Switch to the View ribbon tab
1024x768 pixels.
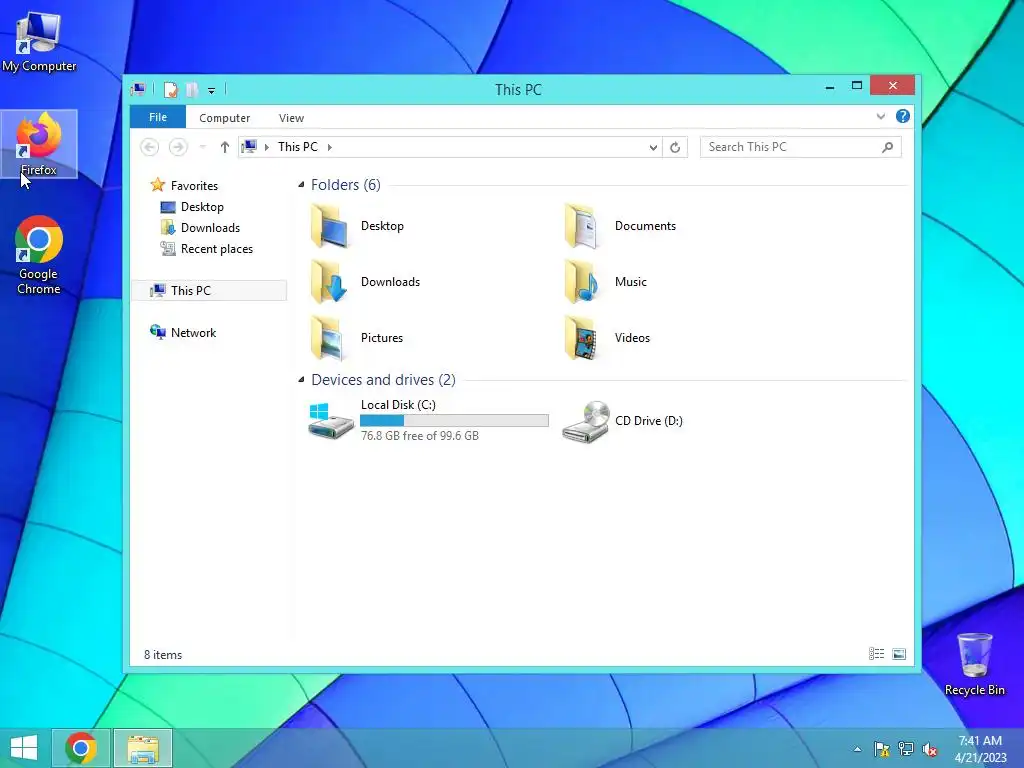(291, 118)
